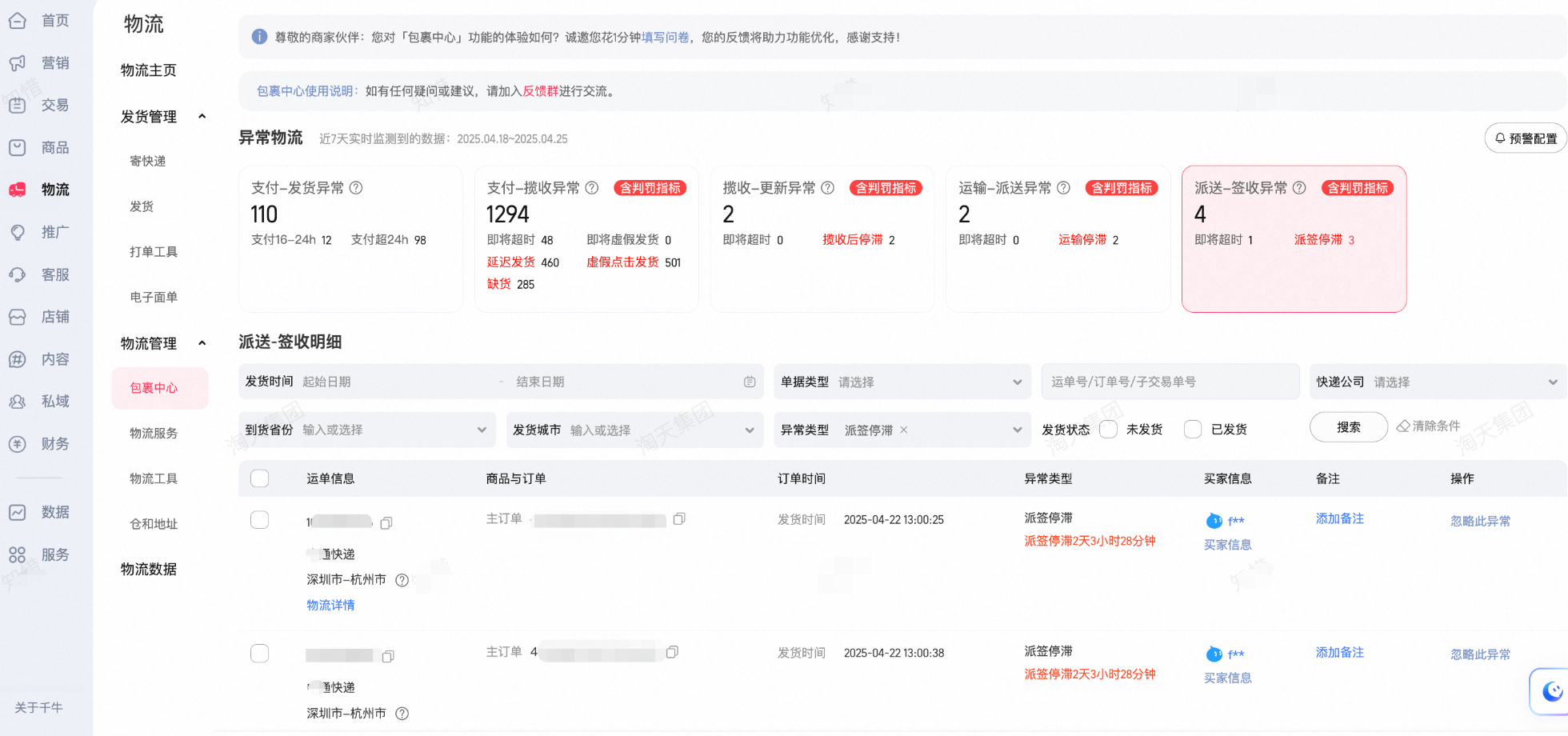Open the 客服 headset icon
The image size is (1568, 736).
point(18,274)
